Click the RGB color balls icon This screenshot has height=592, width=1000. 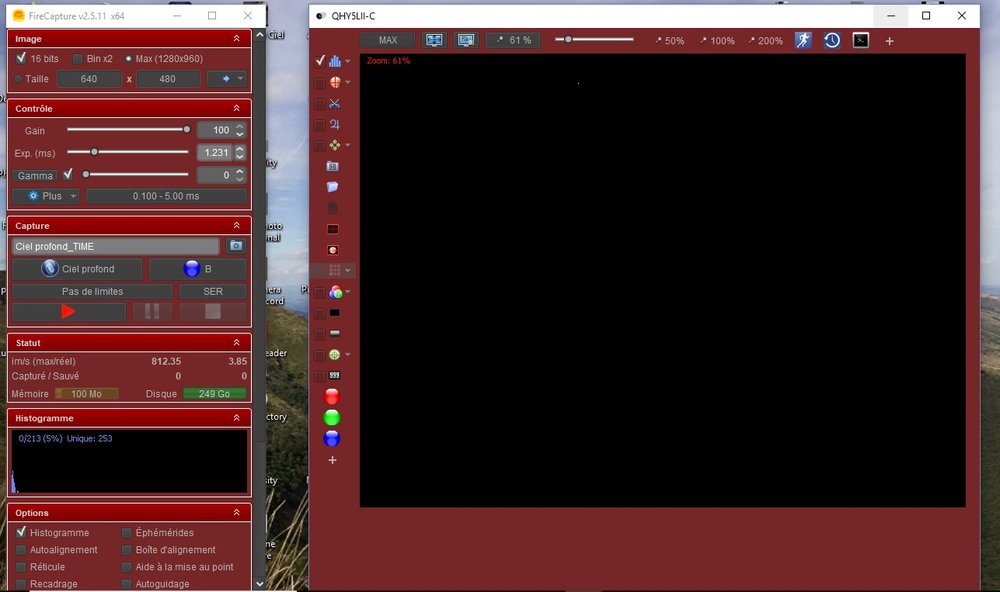(335, 292)
